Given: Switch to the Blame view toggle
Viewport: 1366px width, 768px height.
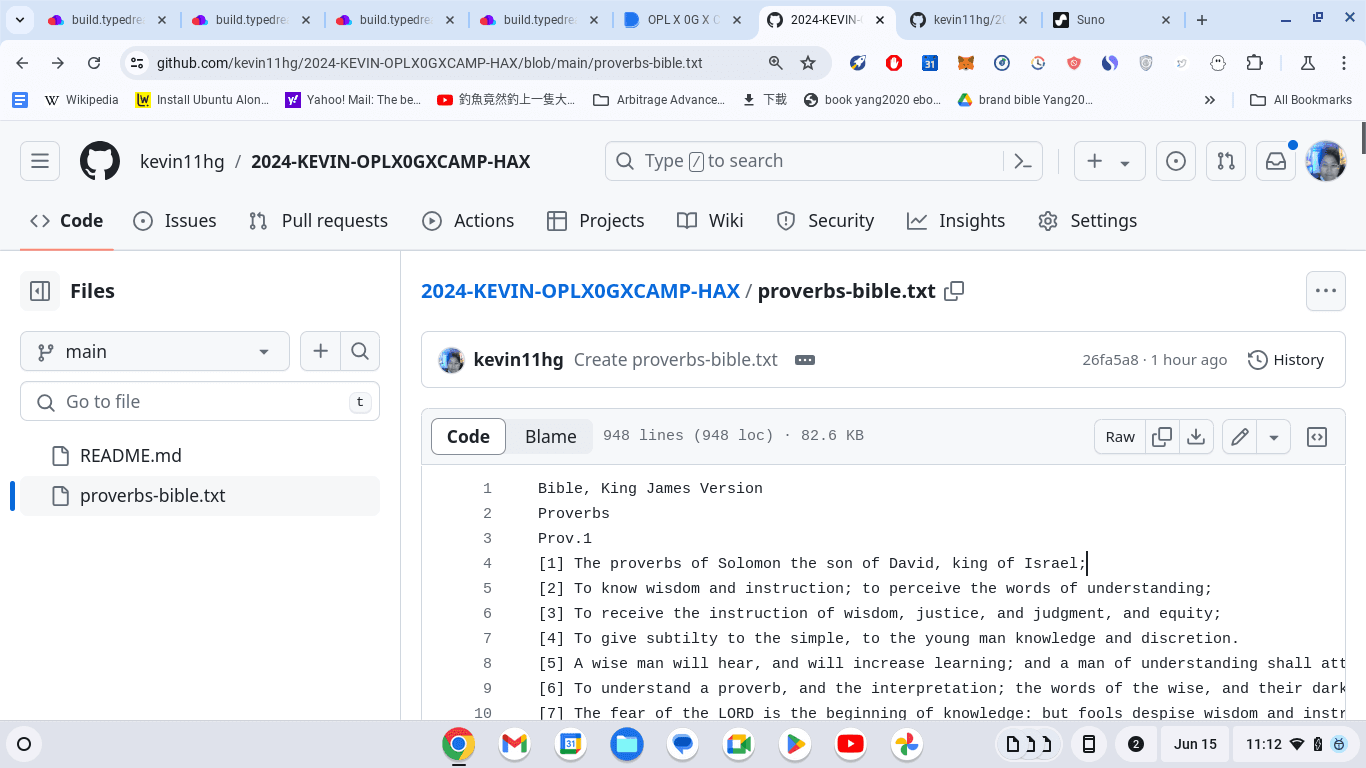Looking at the screenshot, I should click(550, 437).
